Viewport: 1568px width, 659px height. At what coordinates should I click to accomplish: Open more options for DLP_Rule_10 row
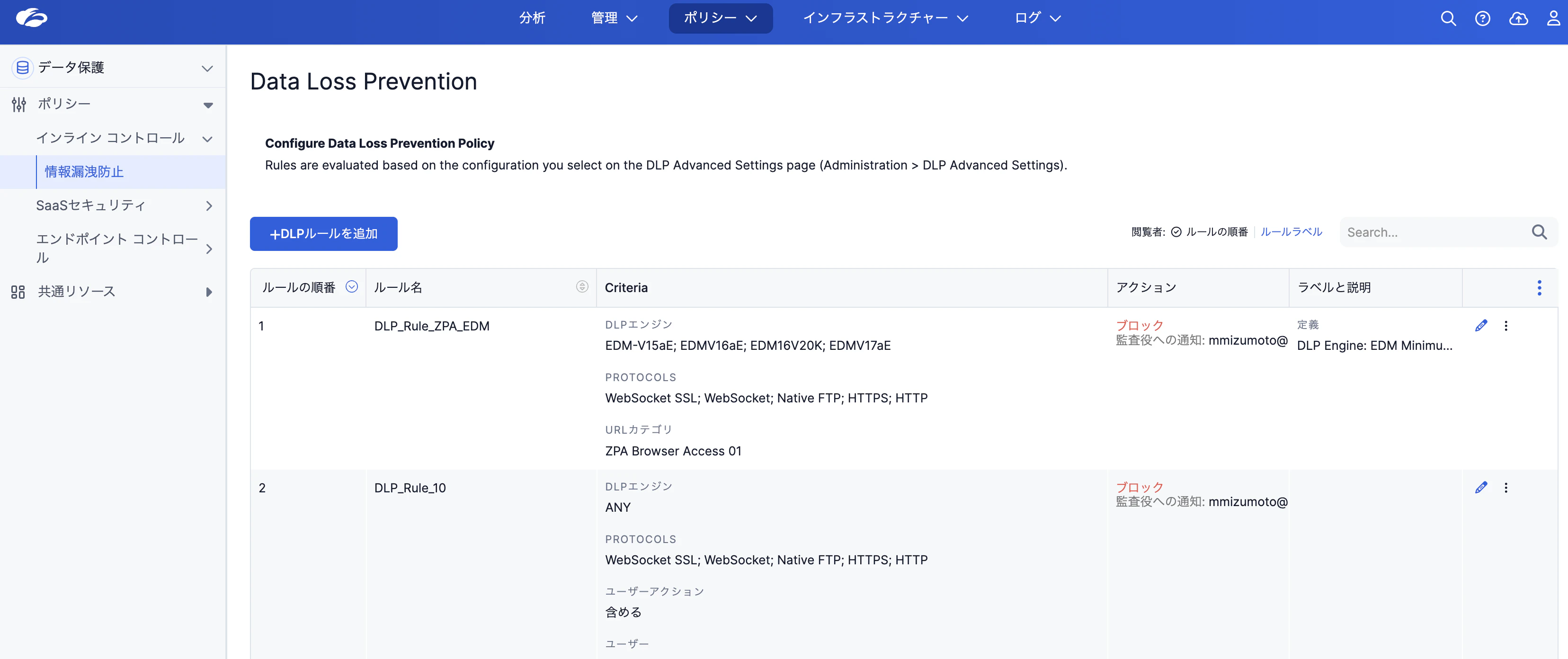1506,488
